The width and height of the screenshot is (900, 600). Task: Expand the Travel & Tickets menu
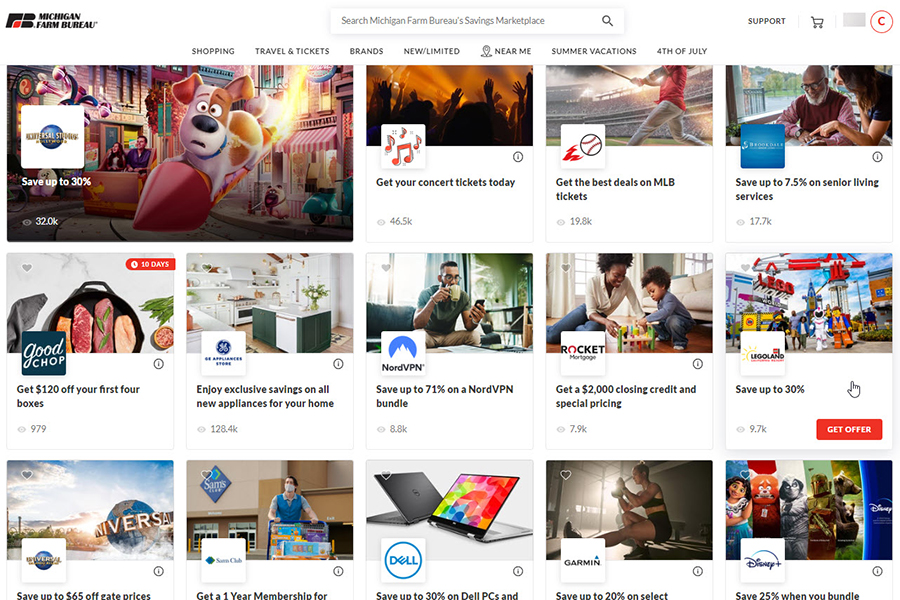tap(292, 51)
